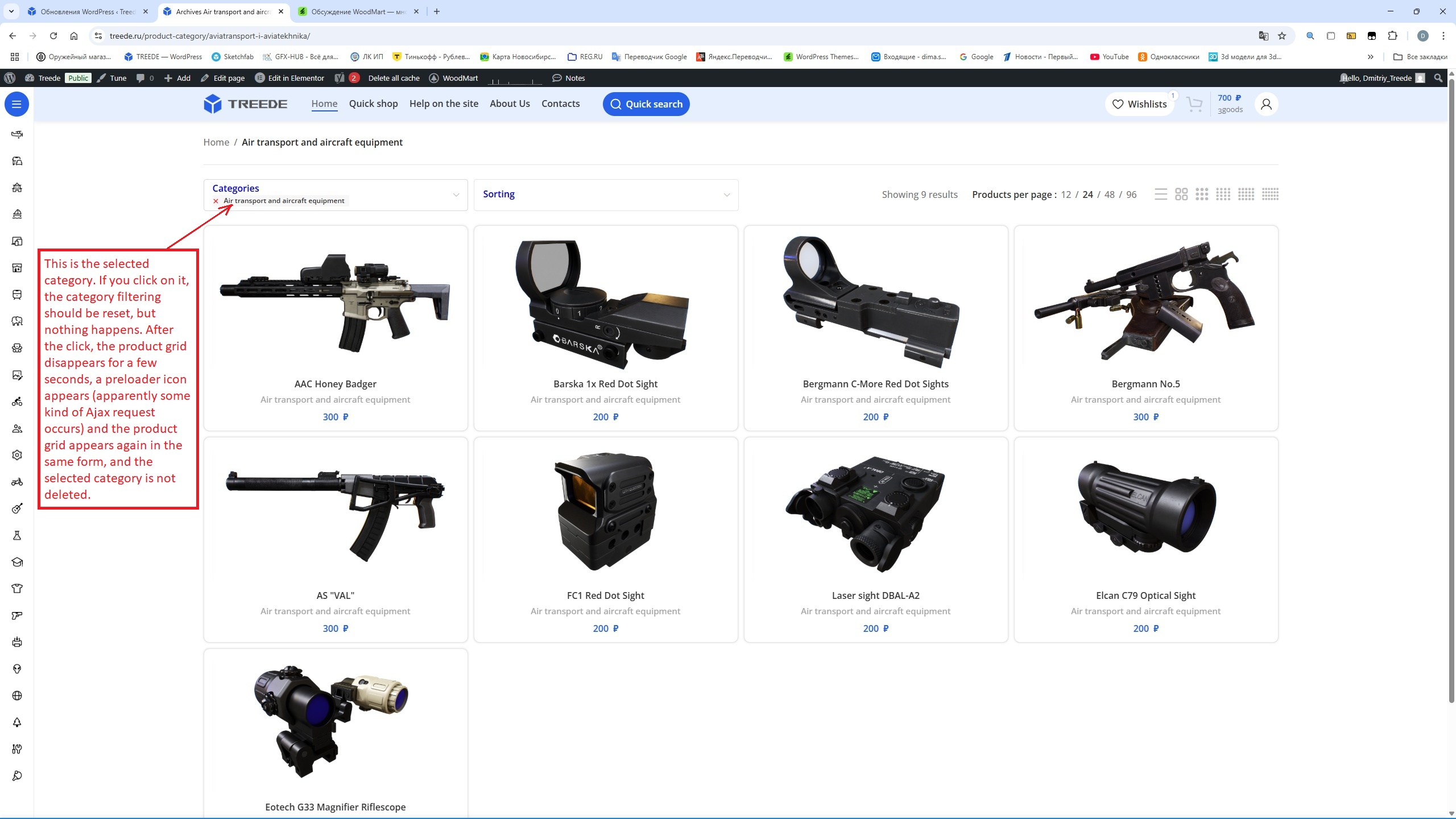Open About Us menu item

click(x=510, y=104)
